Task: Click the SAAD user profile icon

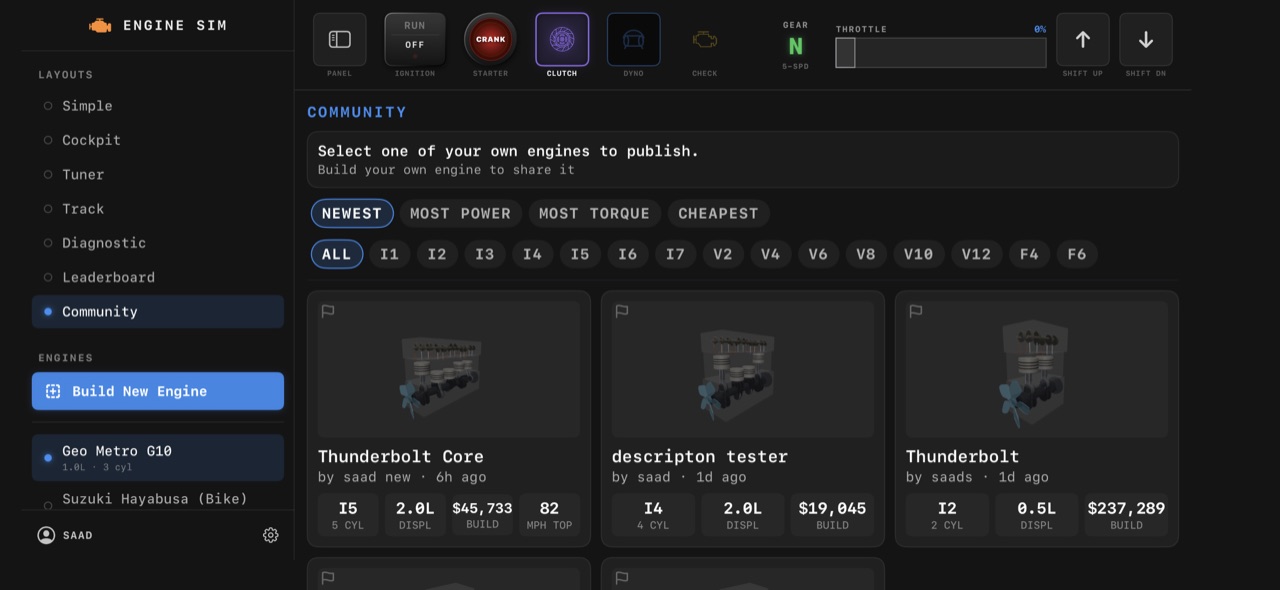Action: pos(46,535)
